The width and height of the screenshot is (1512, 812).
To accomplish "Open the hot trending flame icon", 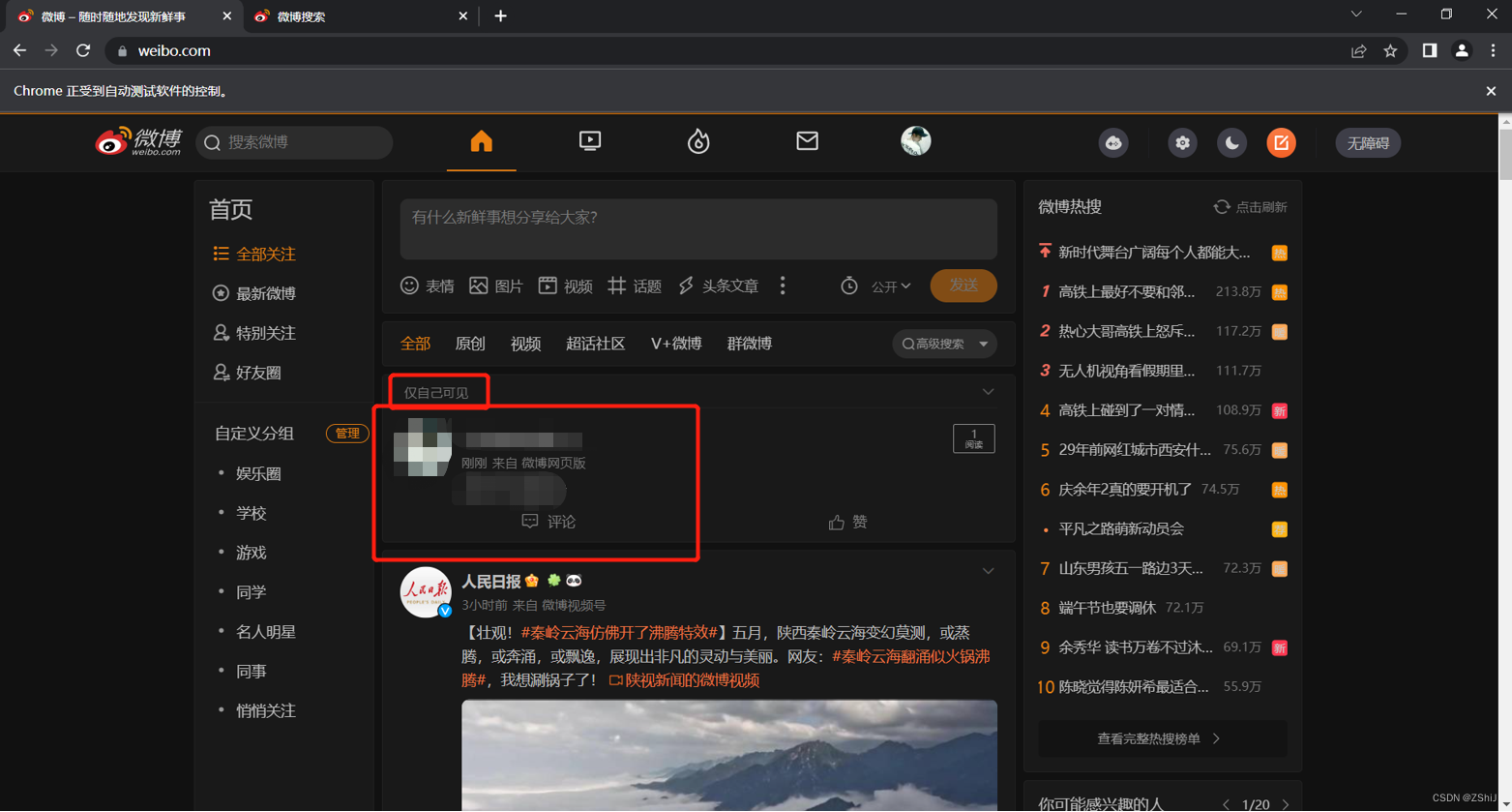I will tap(698, 141).
